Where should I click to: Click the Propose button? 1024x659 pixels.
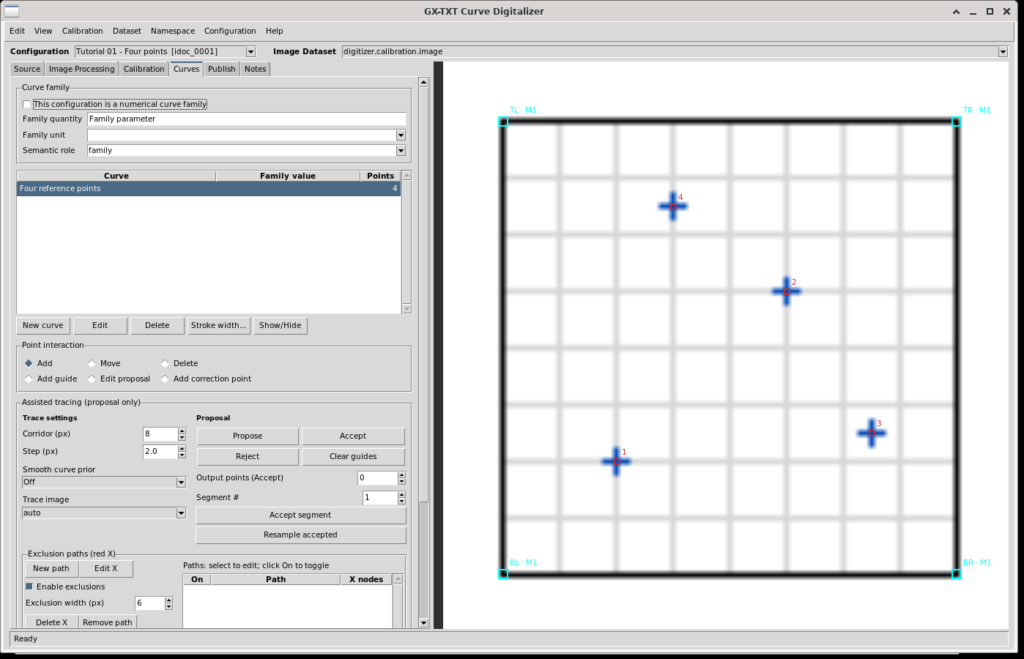tap(248, 436)
